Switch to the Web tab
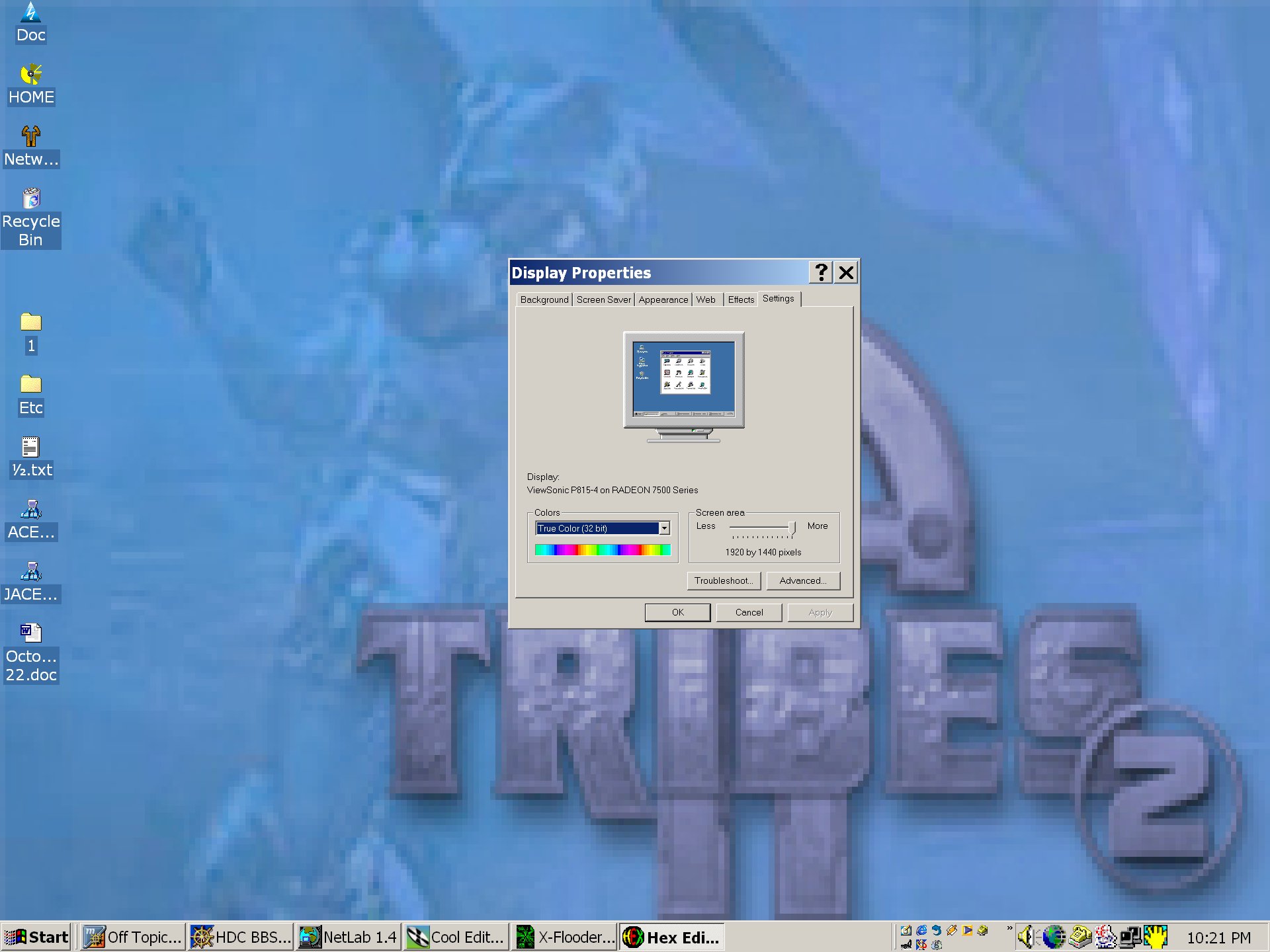1270x952 pixels. pos(706,299)
